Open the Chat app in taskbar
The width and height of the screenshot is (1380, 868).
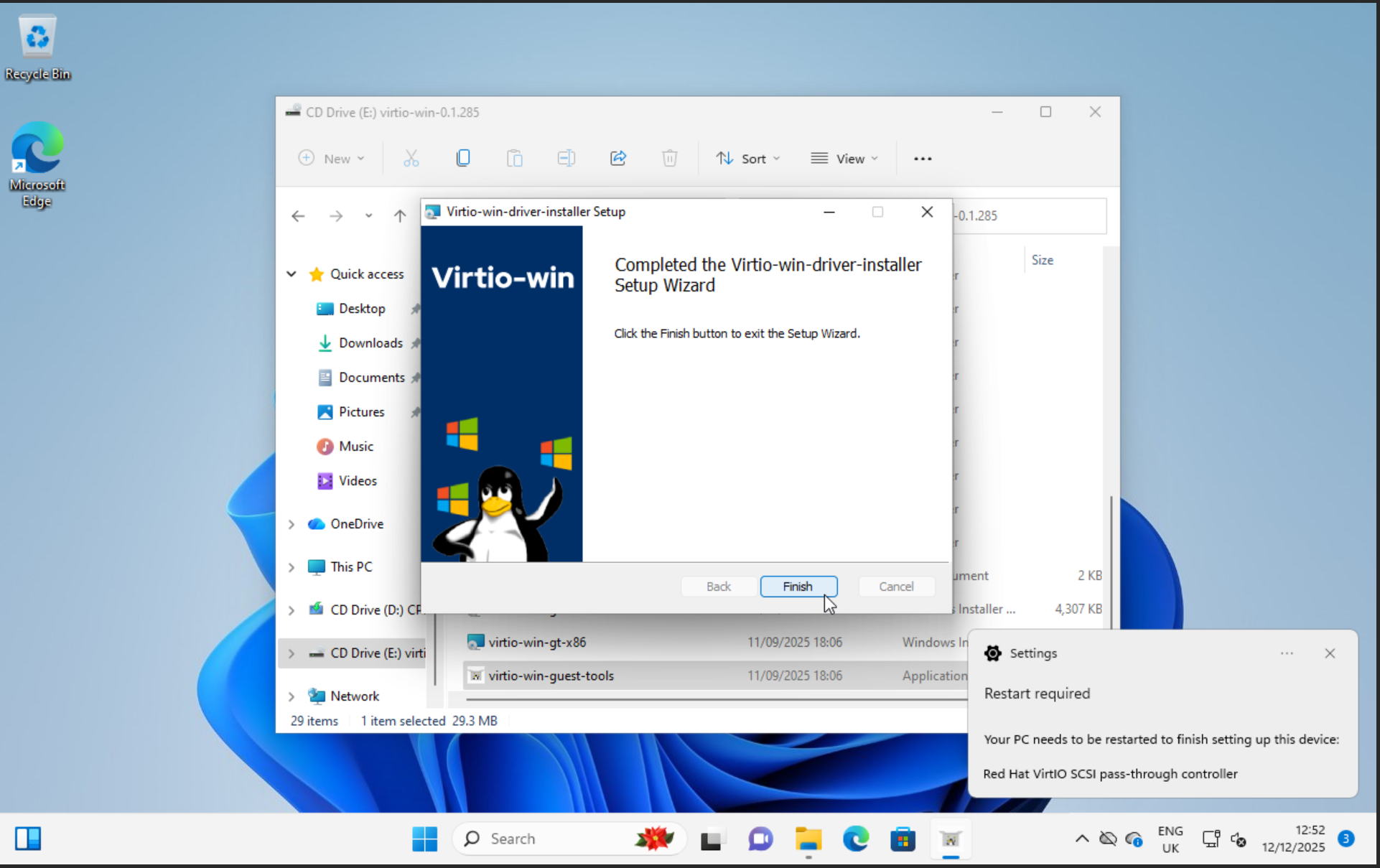[x=760, y=839]
